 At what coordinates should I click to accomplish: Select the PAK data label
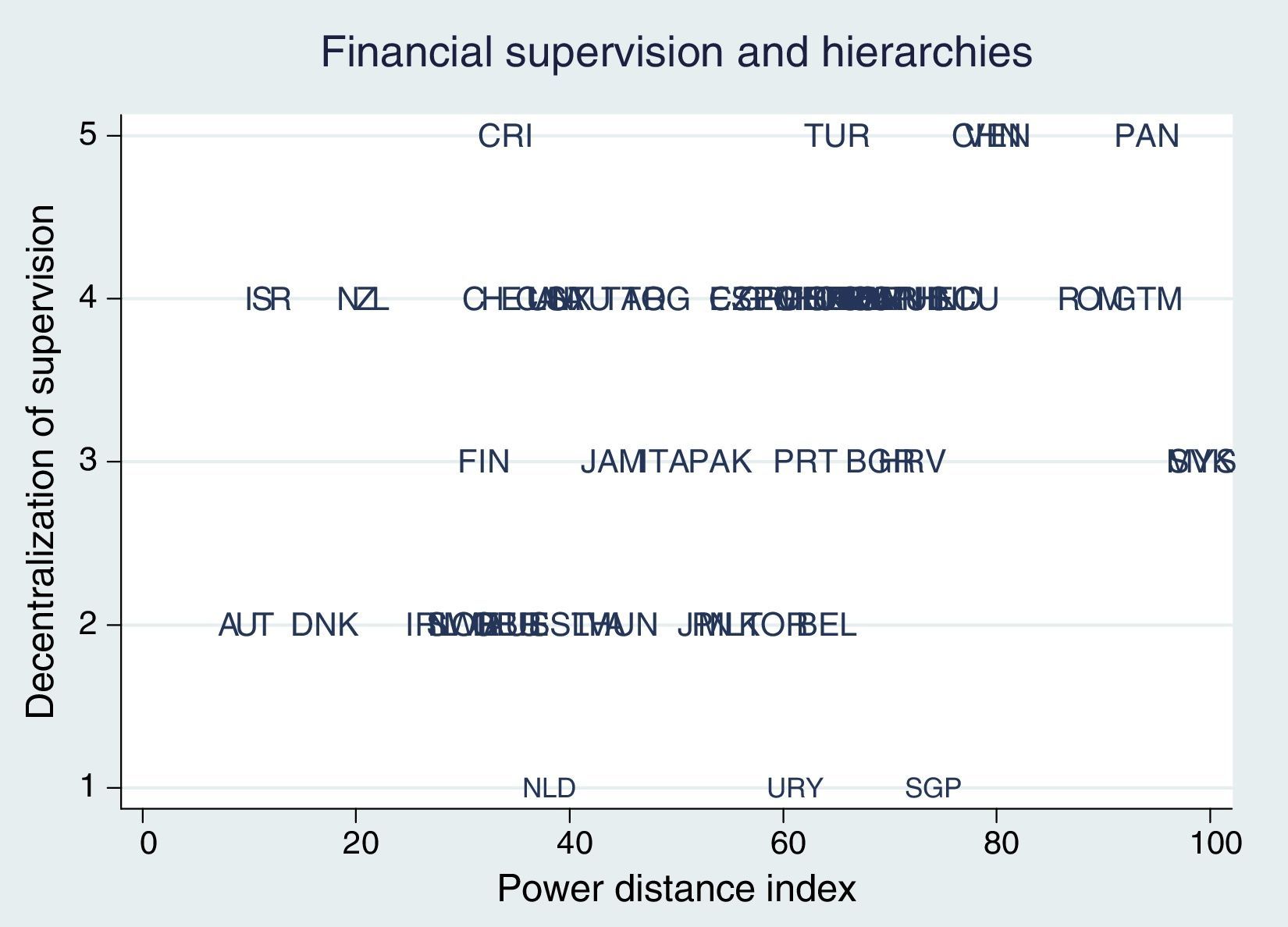(x=720, y=462)
